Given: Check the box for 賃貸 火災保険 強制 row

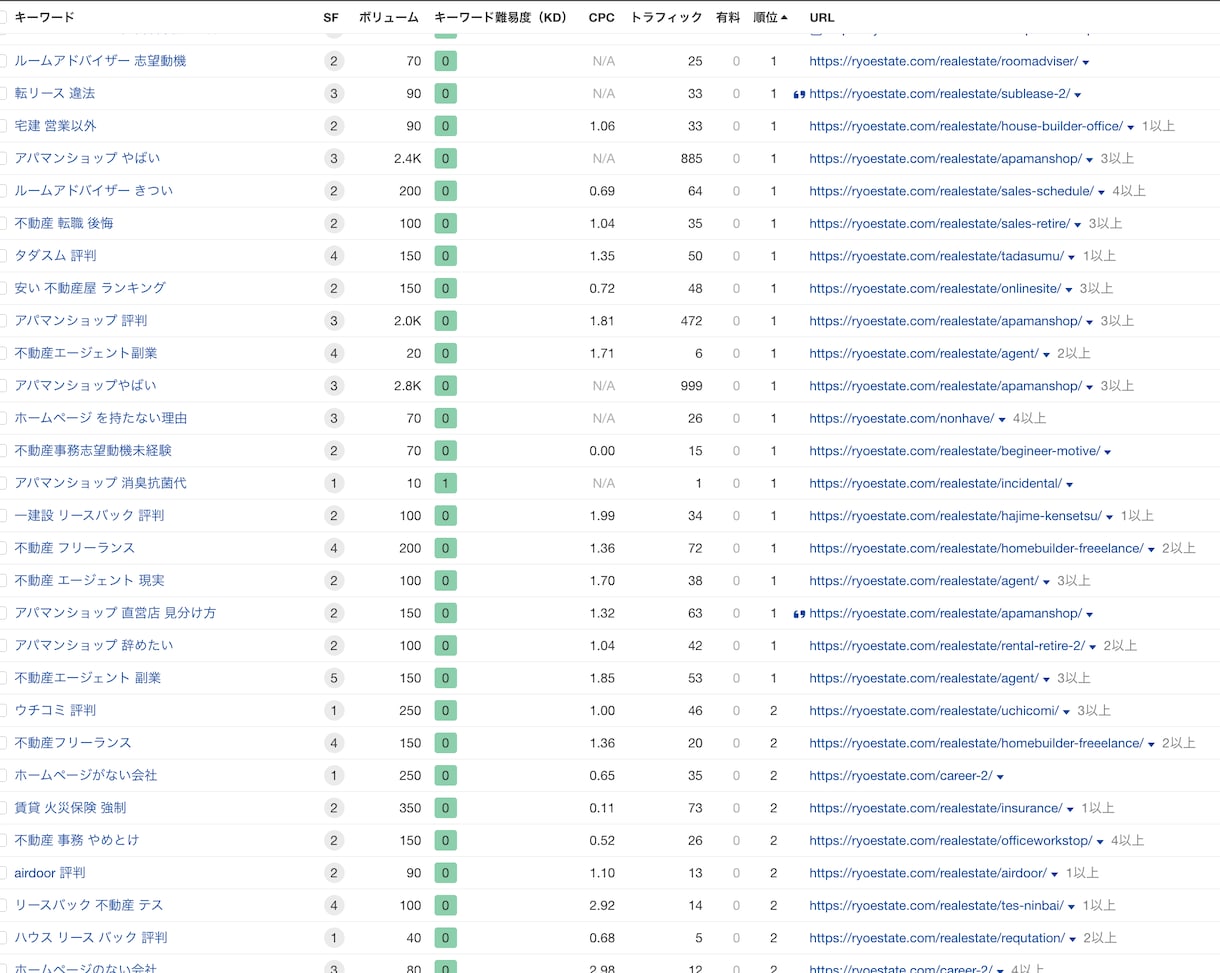Looking at the screenshot, I should 2,808.
